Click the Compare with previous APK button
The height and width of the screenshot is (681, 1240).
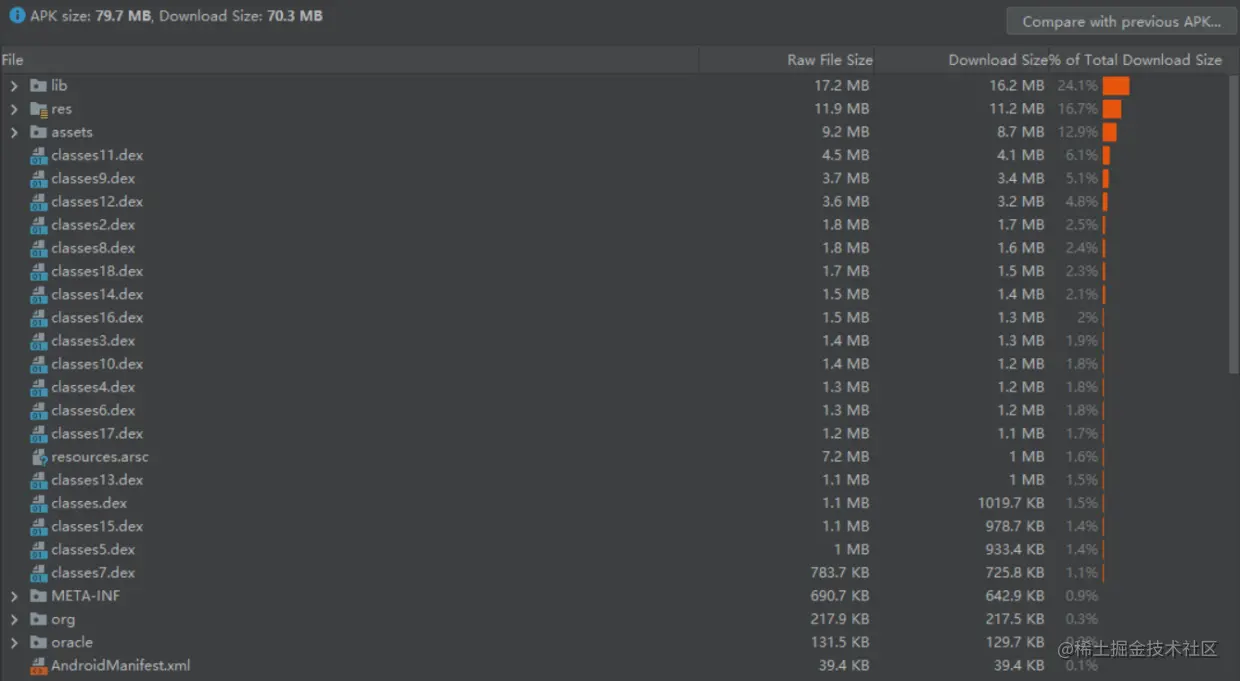click(x=1122, y=21)
